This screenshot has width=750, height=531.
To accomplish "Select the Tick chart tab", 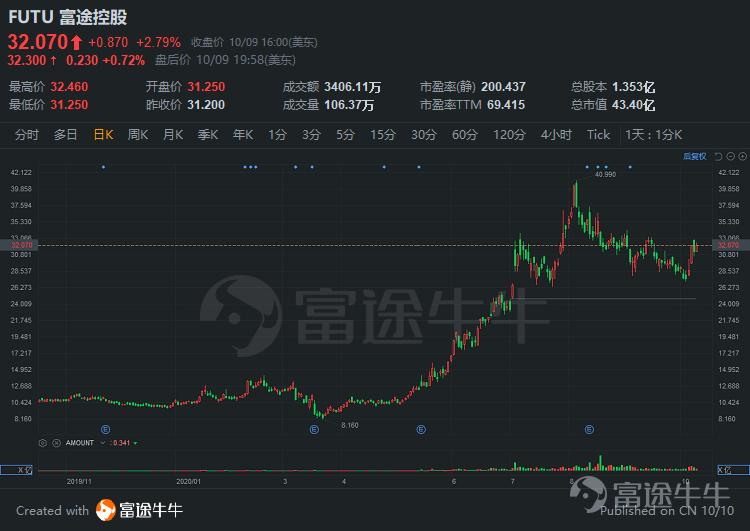I will [598, 135].
